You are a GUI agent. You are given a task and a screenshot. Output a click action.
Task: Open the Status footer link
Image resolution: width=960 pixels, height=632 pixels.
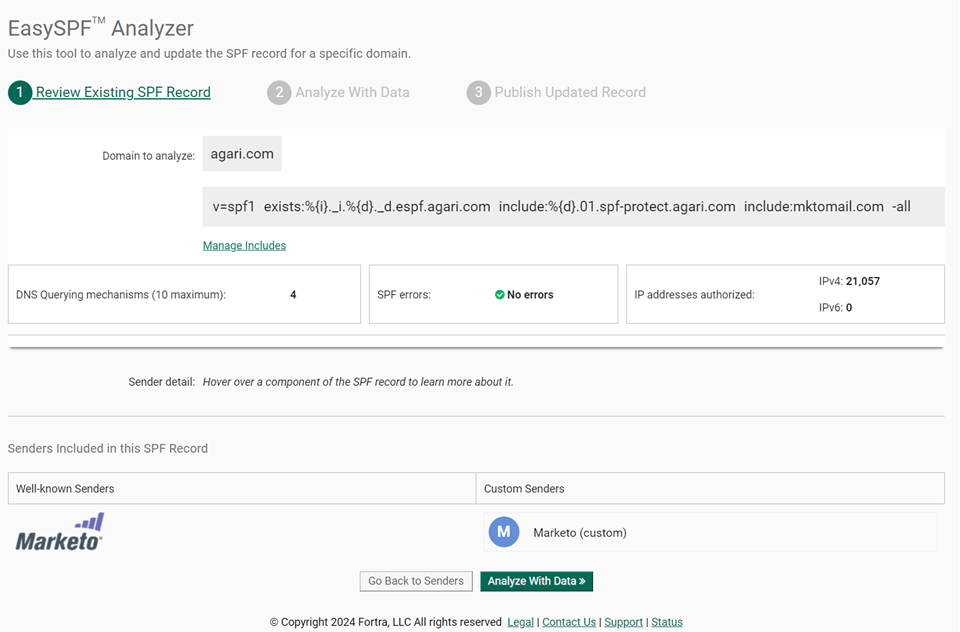[x=666, y=622]
